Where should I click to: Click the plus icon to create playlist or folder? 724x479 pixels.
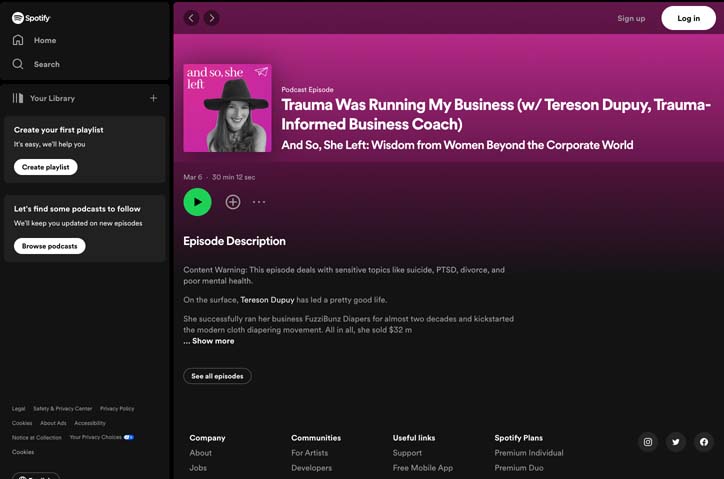click(x=153, y=98)
